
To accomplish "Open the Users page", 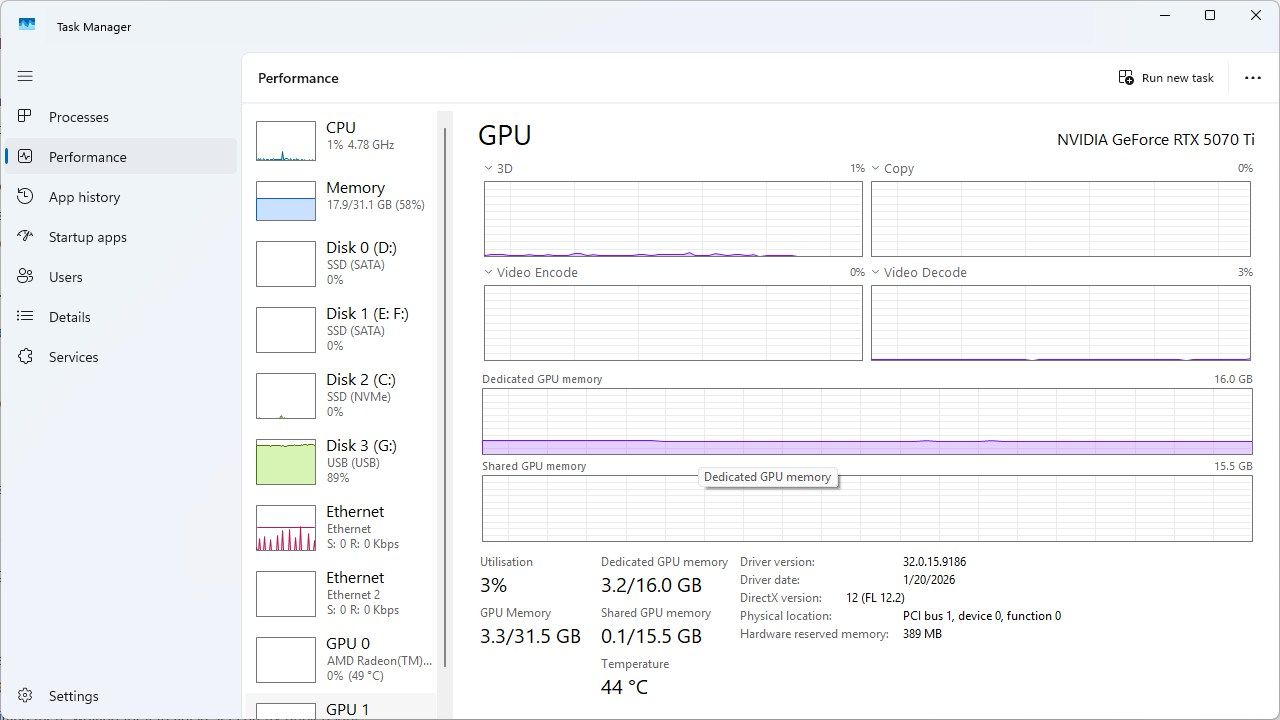I will tap(121, 277).
